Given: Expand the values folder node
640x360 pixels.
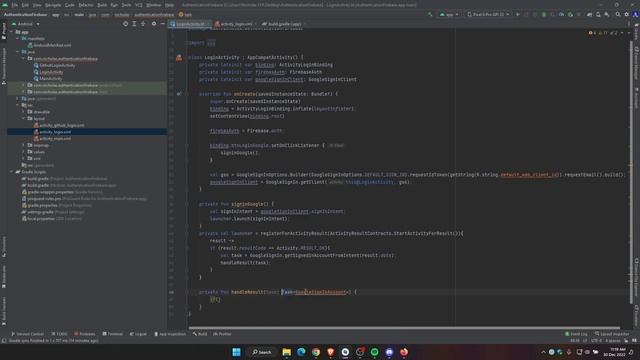Looking at the screenshot, I should pos(23,152).
